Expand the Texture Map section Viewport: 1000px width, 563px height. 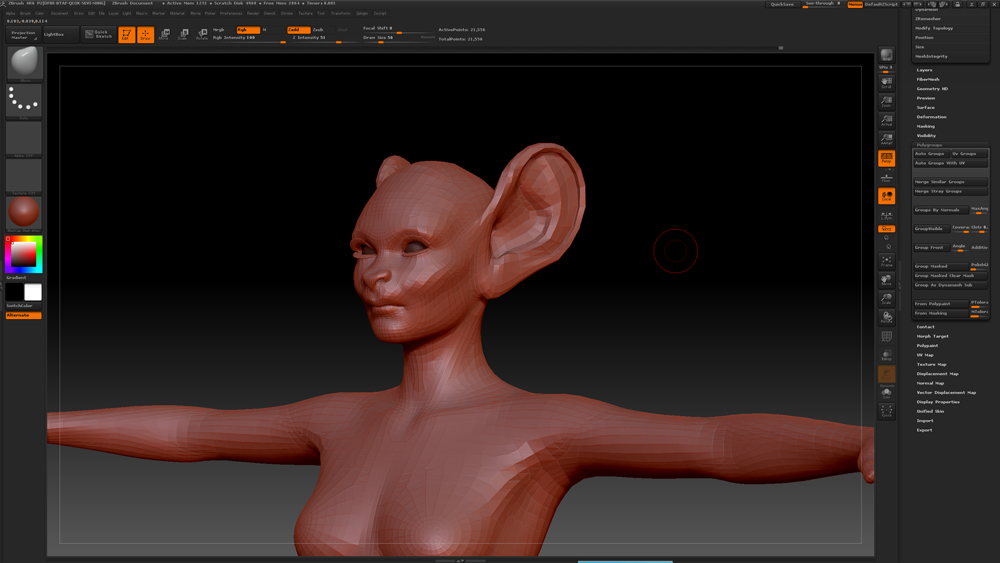point(931,364)
